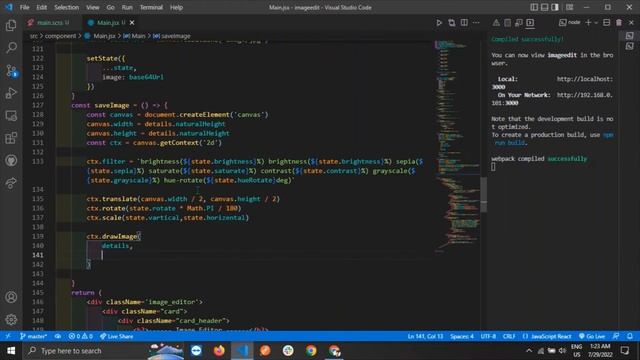Expand the component breadcrumb
The image size is (640, 360).
click(60, 36)
